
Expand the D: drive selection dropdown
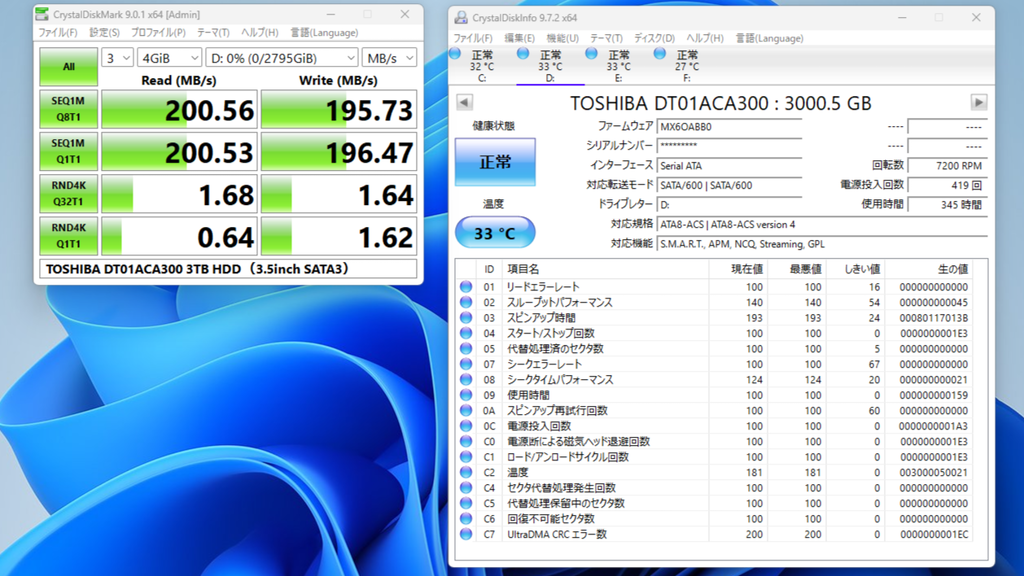[x=282, y=58]
